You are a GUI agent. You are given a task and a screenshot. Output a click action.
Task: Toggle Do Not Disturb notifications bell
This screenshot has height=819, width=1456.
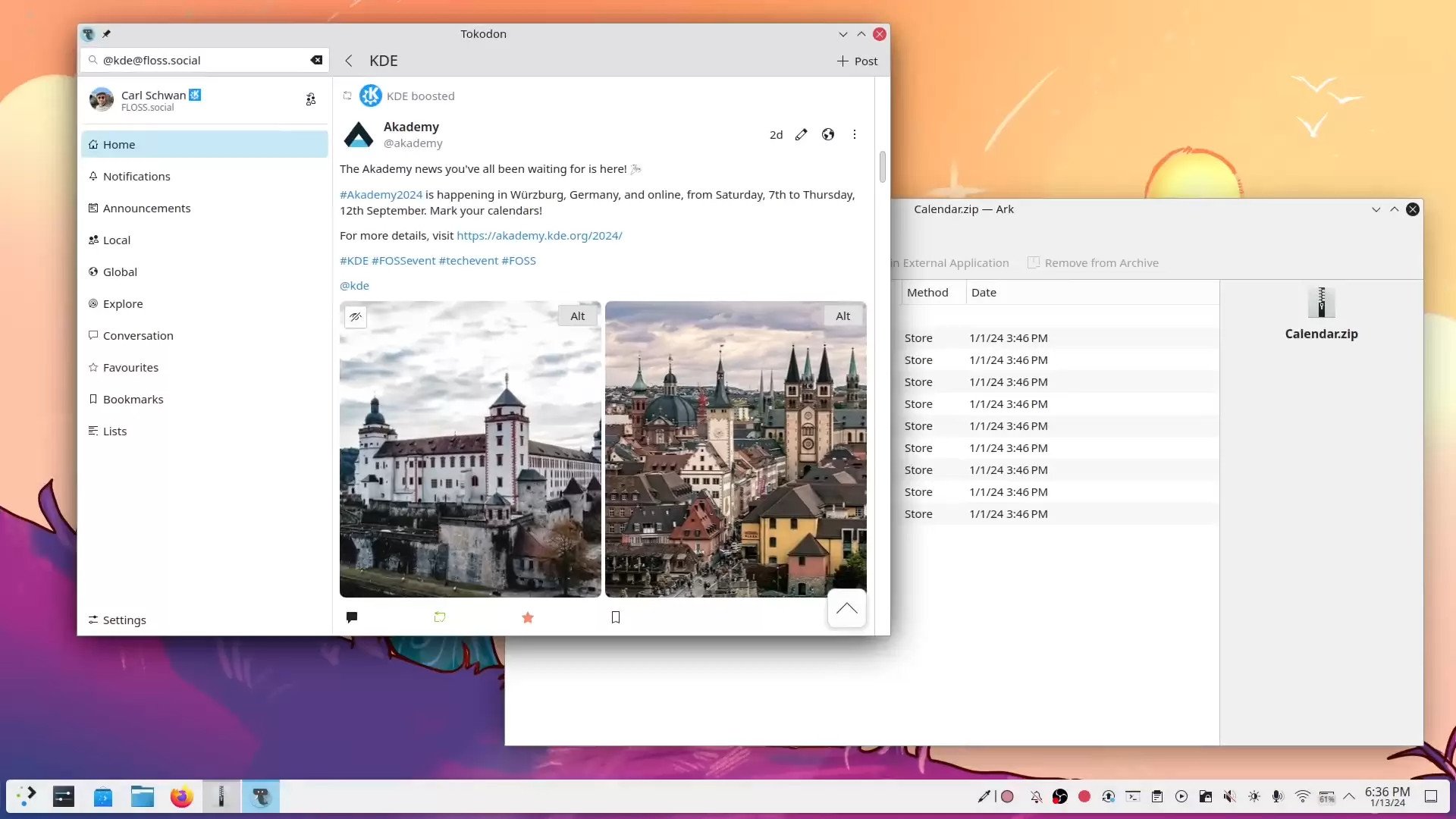click(1036, 796)
